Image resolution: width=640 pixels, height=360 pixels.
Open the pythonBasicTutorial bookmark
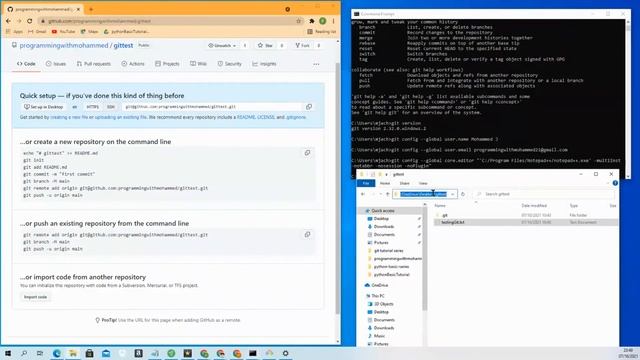pos(127,31)
